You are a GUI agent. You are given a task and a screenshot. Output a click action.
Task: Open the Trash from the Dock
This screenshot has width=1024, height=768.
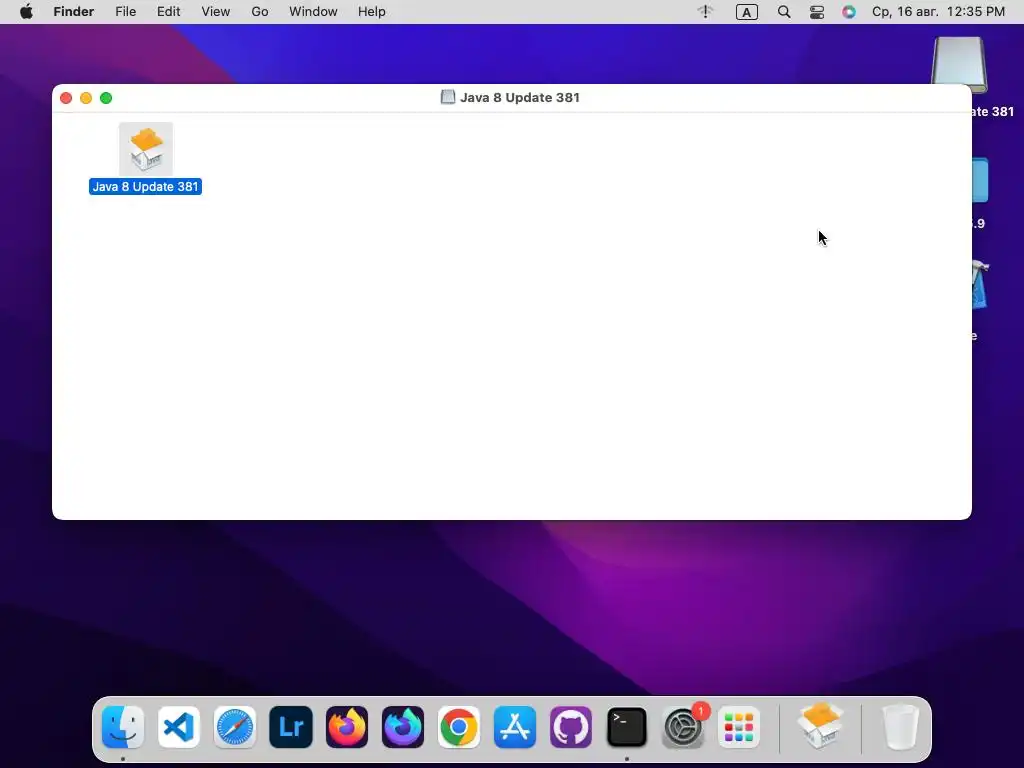point(901,727)
